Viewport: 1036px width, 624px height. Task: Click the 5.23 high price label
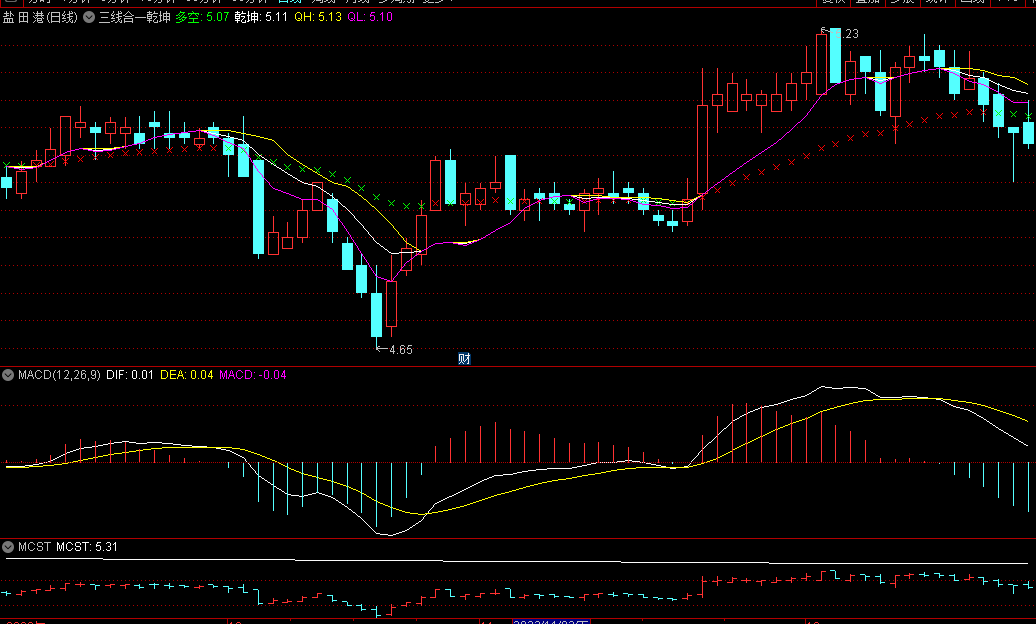pyautogui.click(x=846, y=34)
